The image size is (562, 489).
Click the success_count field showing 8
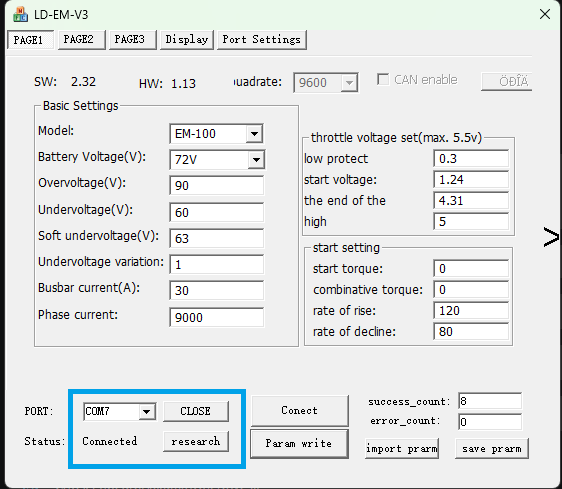[490, 401]
